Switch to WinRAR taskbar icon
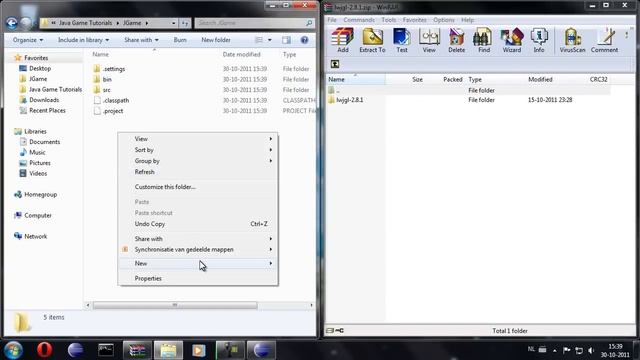Image resolution: width=640 pixels, height=360 pixels. click(137, 350)
